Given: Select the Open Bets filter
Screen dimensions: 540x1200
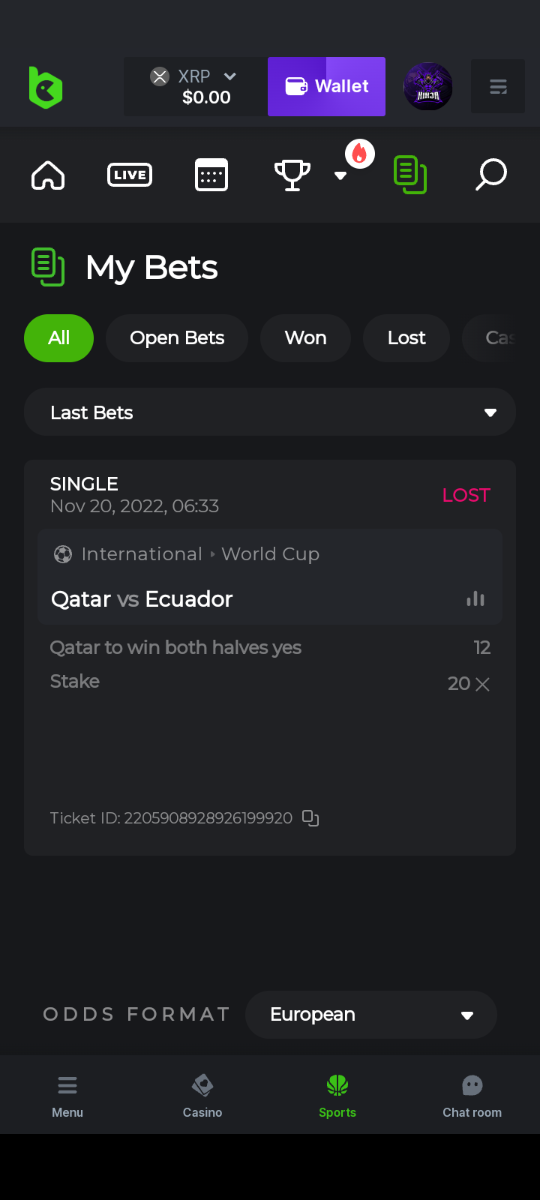Looking at the screenshot, I should pos(177,338).
